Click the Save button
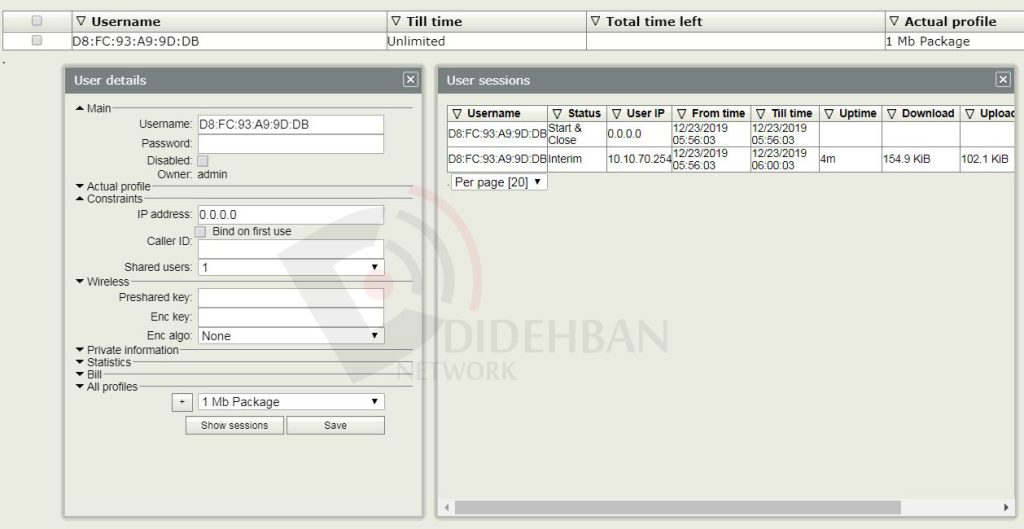This screenshot has height=529, width=1024. (336, 425)
